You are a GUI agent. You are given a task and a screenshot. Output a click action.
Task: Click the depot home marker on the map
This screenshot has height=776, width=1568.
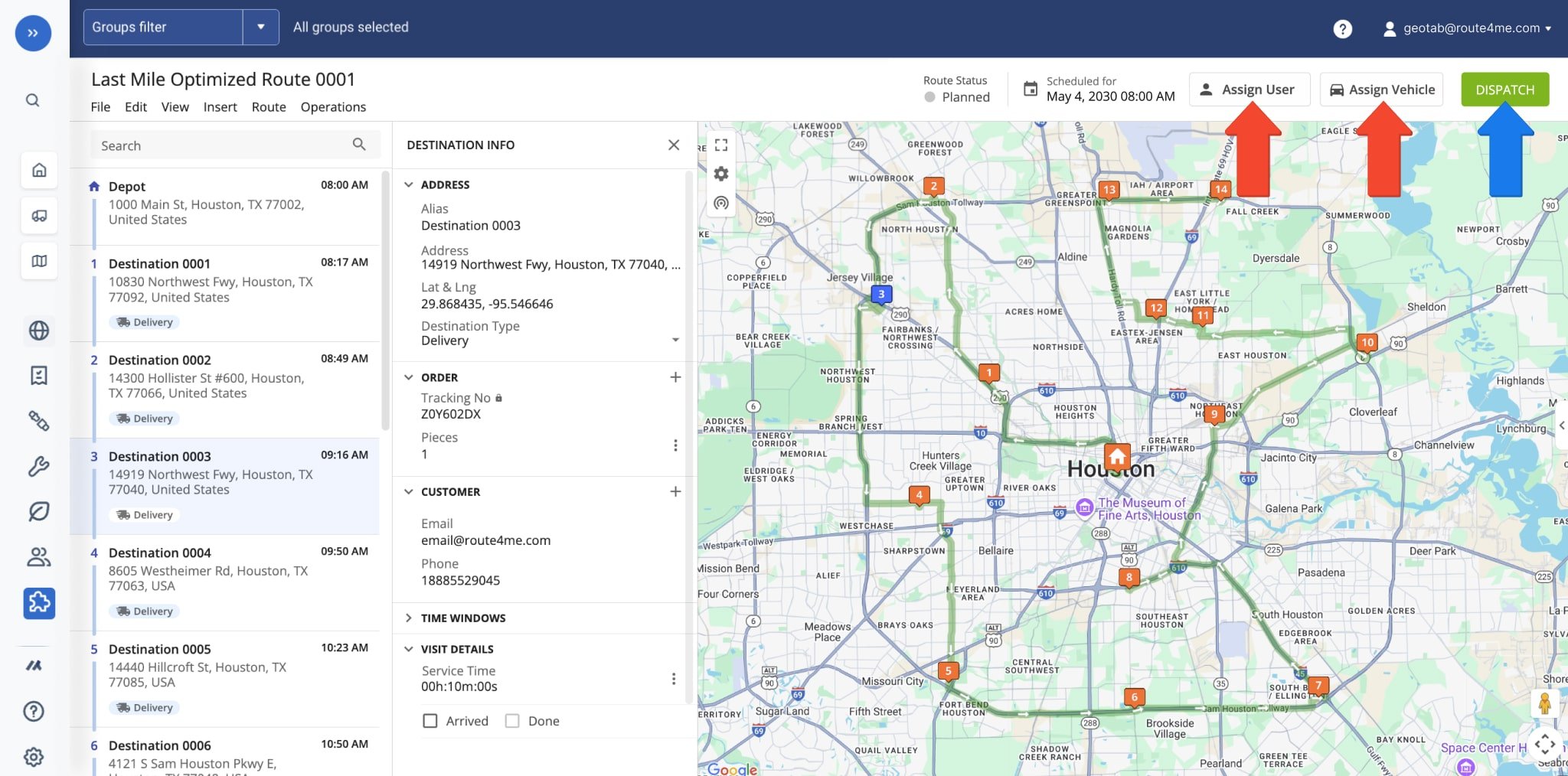tap(1117, 458)
